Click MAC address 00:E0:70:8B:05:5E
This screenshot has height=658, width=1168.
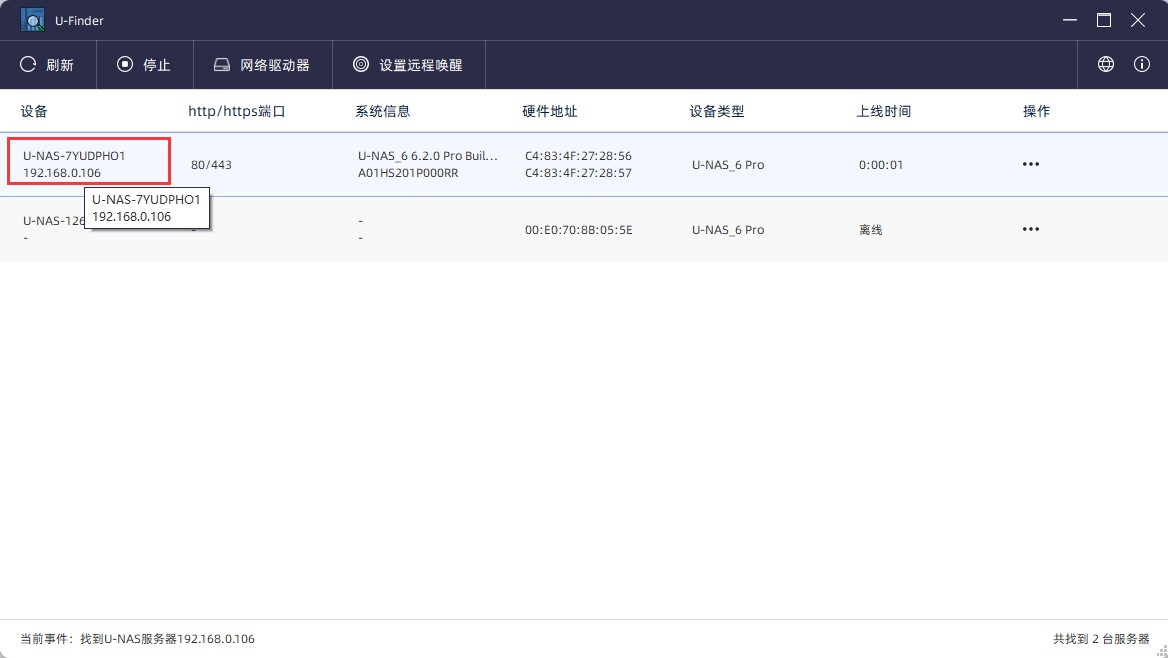[x=578, y=230]
